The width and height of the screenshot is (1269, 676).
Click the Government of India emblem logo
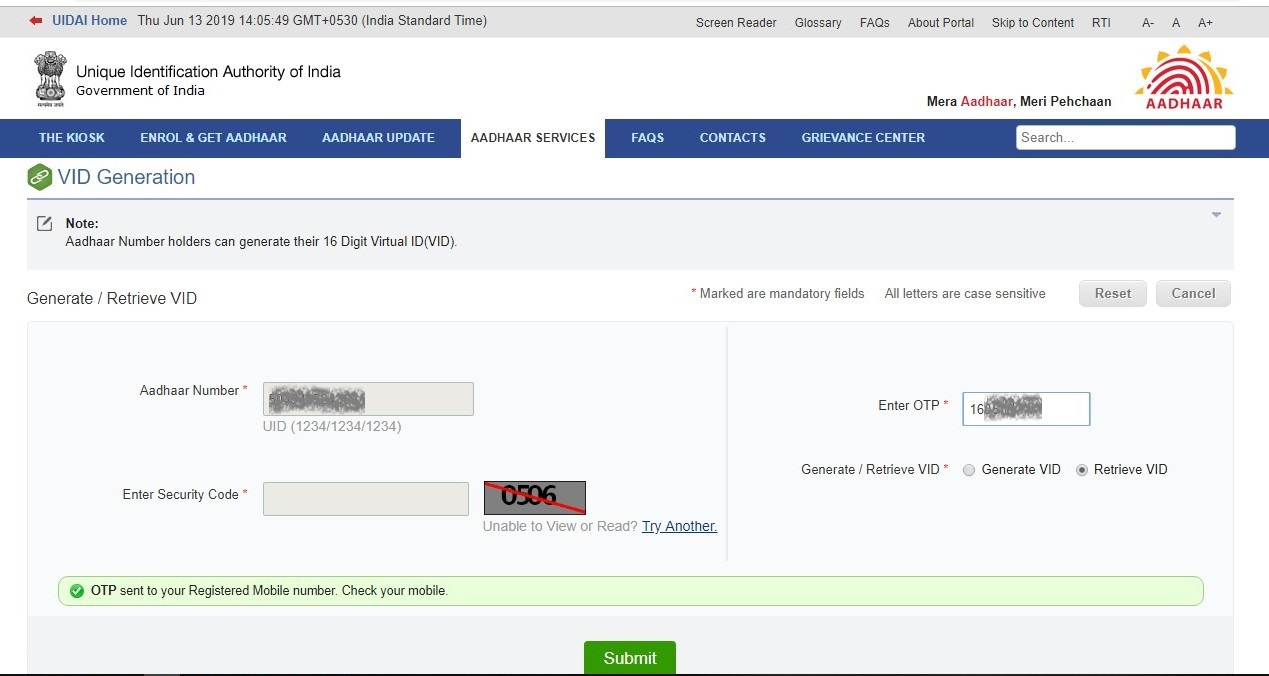[x=50, y=79]
